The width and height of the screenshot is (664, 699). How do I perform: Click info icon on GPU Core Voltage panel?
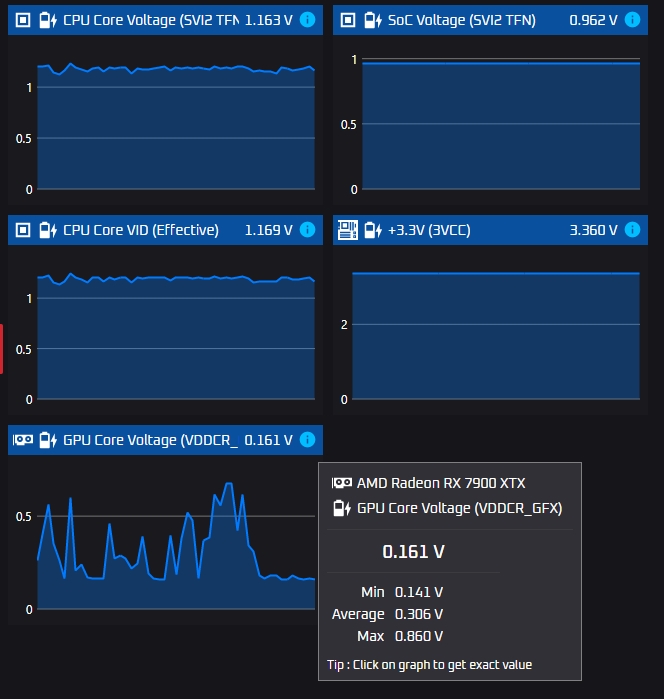pyautogui.click(x=307, y=440)
